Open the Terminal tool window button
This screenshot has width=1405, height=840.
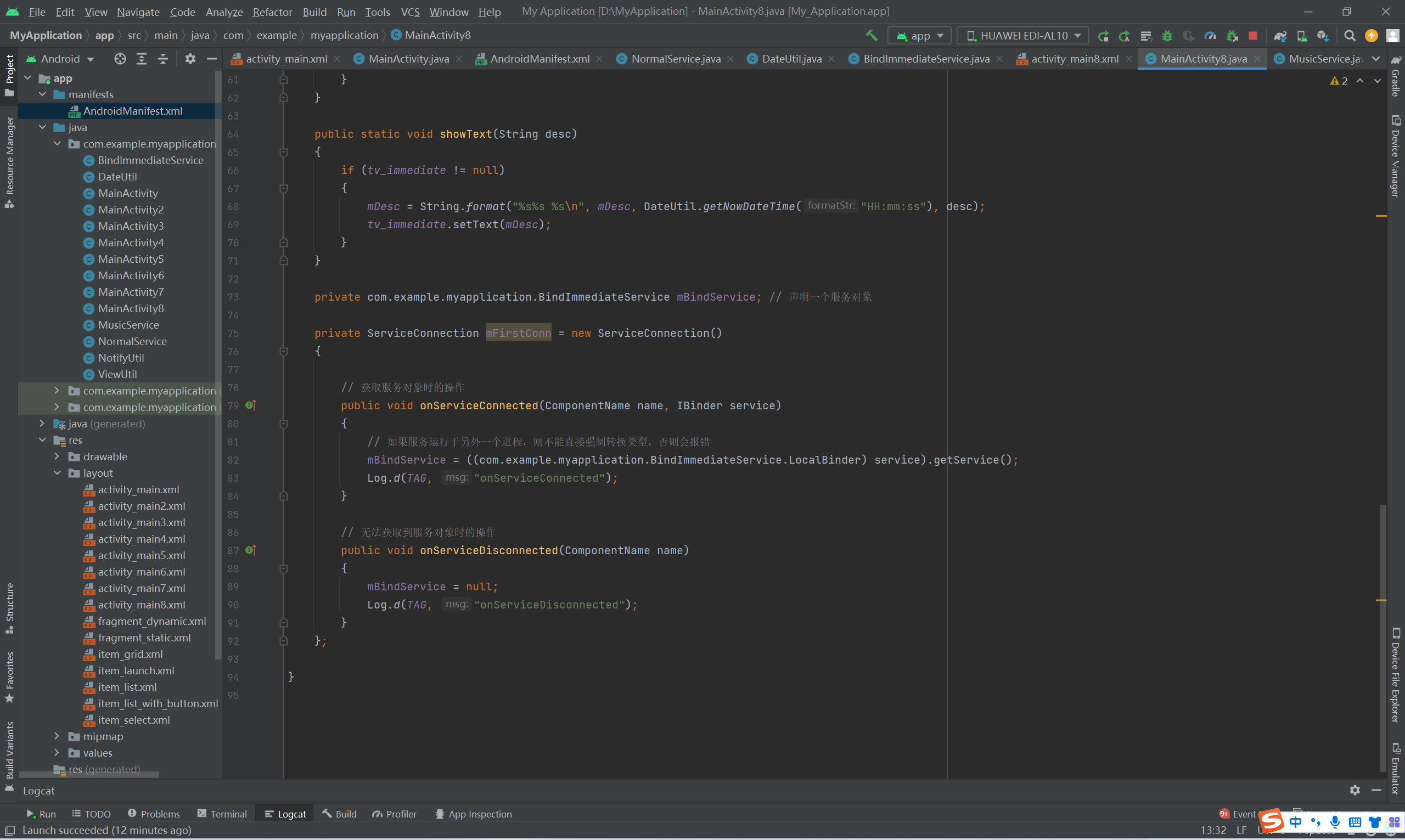pyautogui.click(x=222, y=814)
